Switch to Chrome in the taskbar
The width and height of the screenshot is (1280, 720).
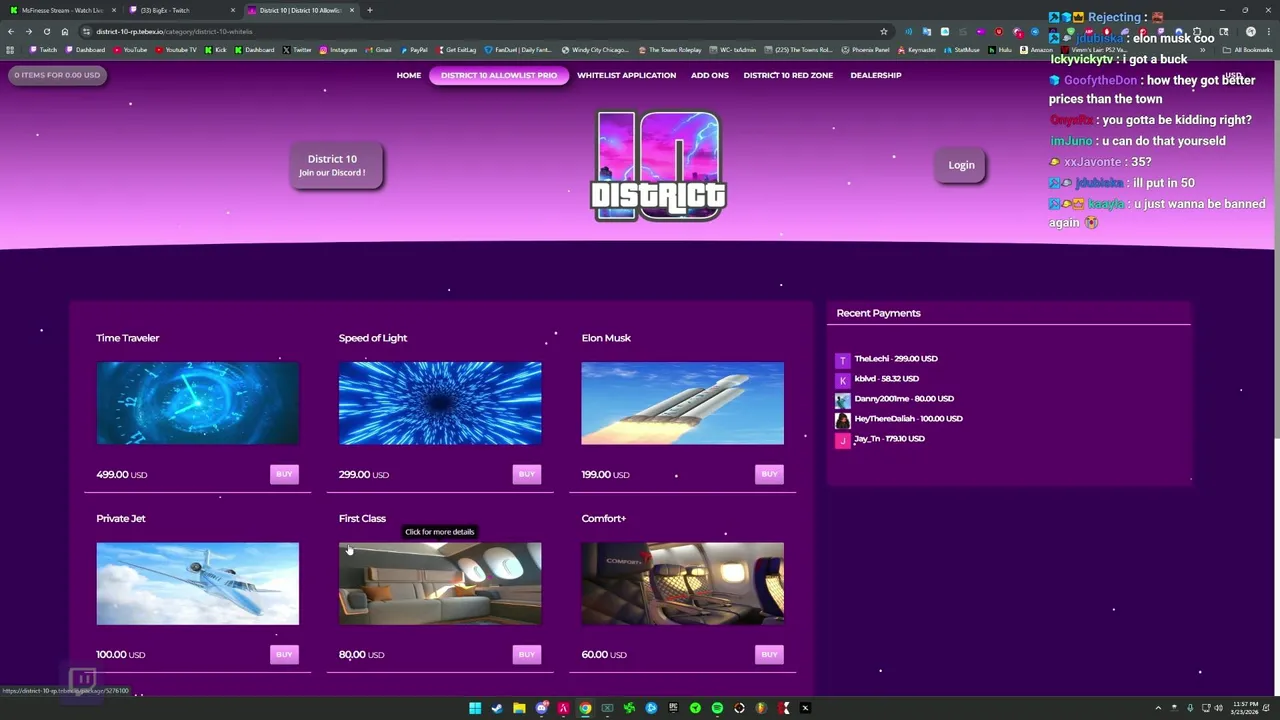[x=585, y=708]
